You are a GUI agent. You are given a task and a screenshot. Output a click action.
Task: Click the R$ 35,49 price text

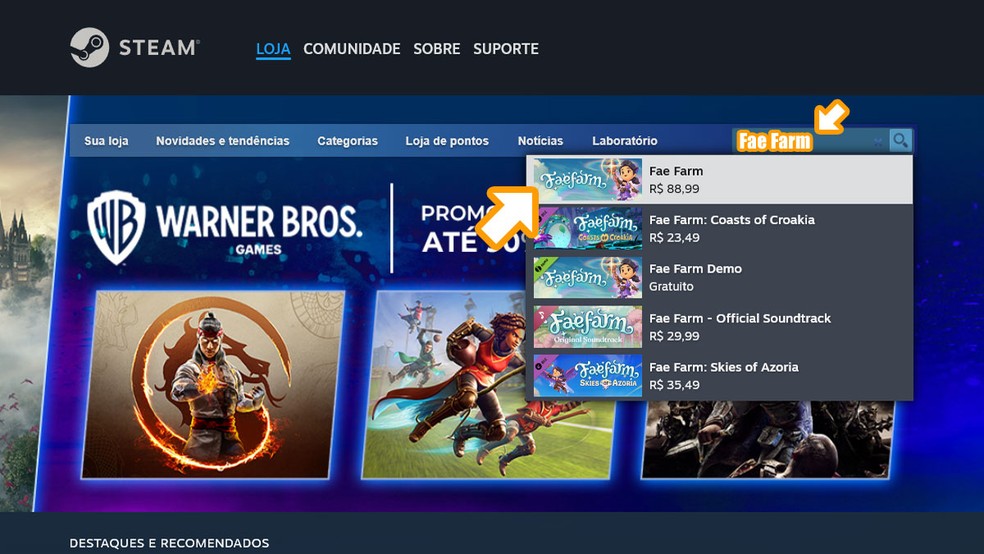coord(674,385)
